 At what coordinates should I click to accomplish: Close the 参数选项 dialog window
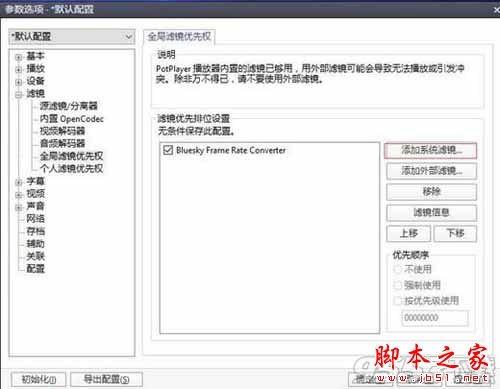(496, 9)
